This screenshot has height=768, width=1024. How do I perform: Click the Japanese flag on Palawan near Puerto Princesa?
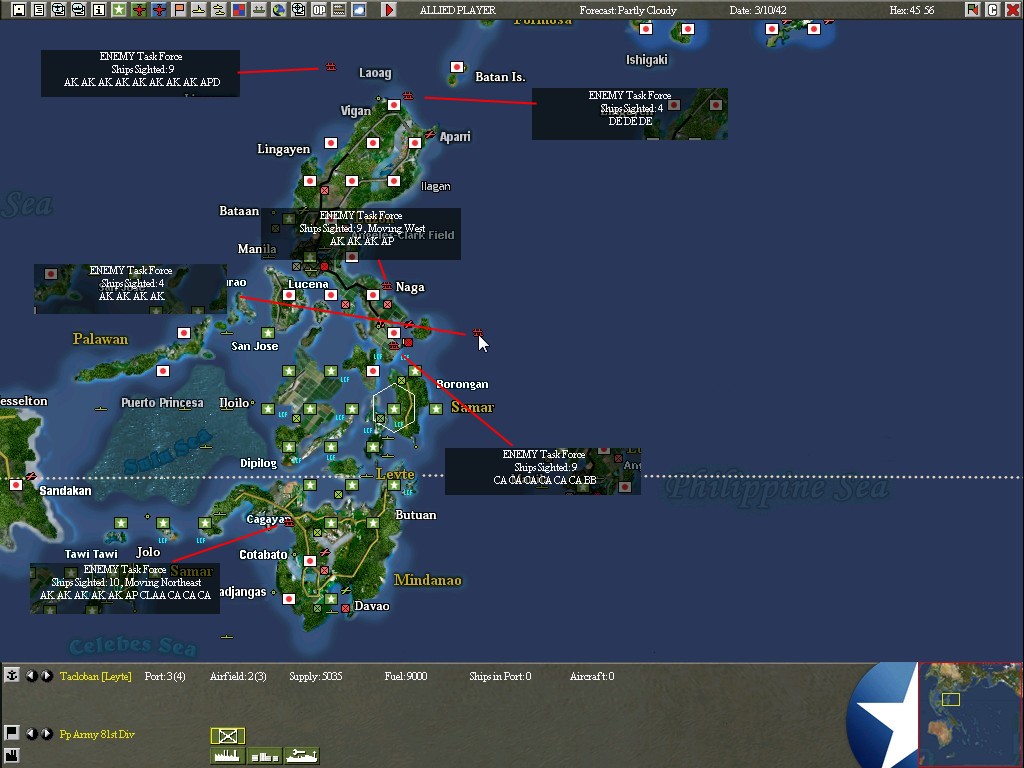coord(163,371)
